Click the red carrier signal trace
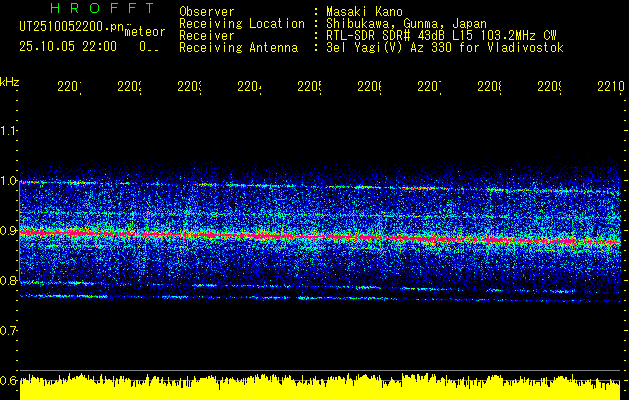The width and height of the screenshot is (629, 400). [x=320, y=237]
